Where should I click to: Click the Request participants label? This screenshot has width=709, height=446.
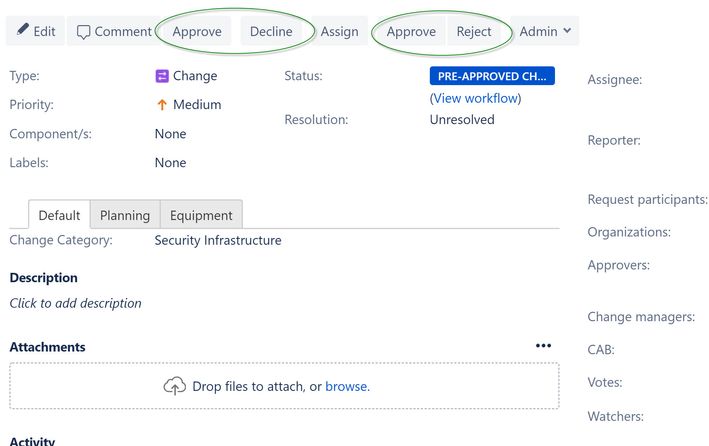pyautogui.click(x=648, y=199)
